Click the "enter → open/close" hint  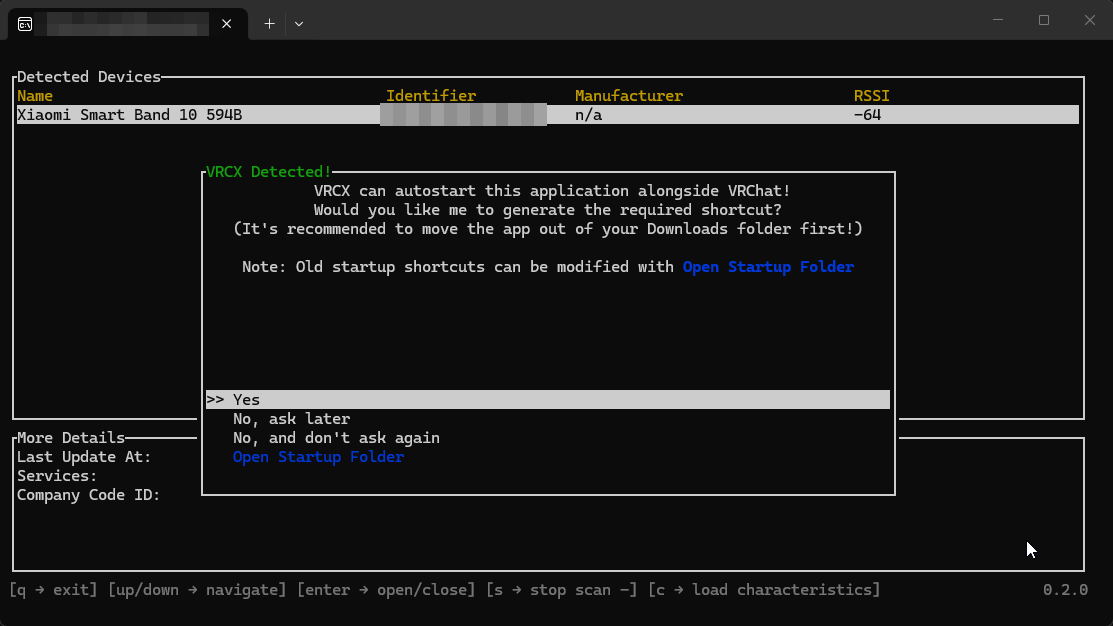(x=386, y=590)
